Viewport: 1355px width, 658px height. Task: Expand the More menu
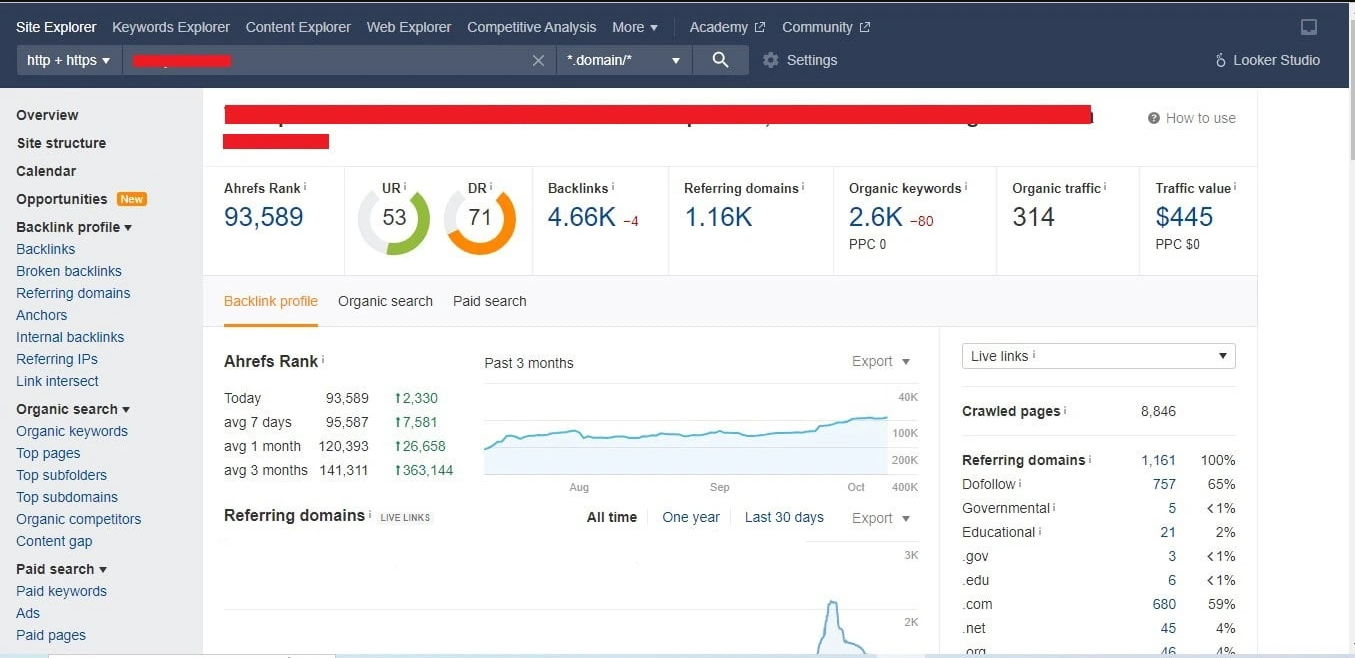(x=635, y=27)
